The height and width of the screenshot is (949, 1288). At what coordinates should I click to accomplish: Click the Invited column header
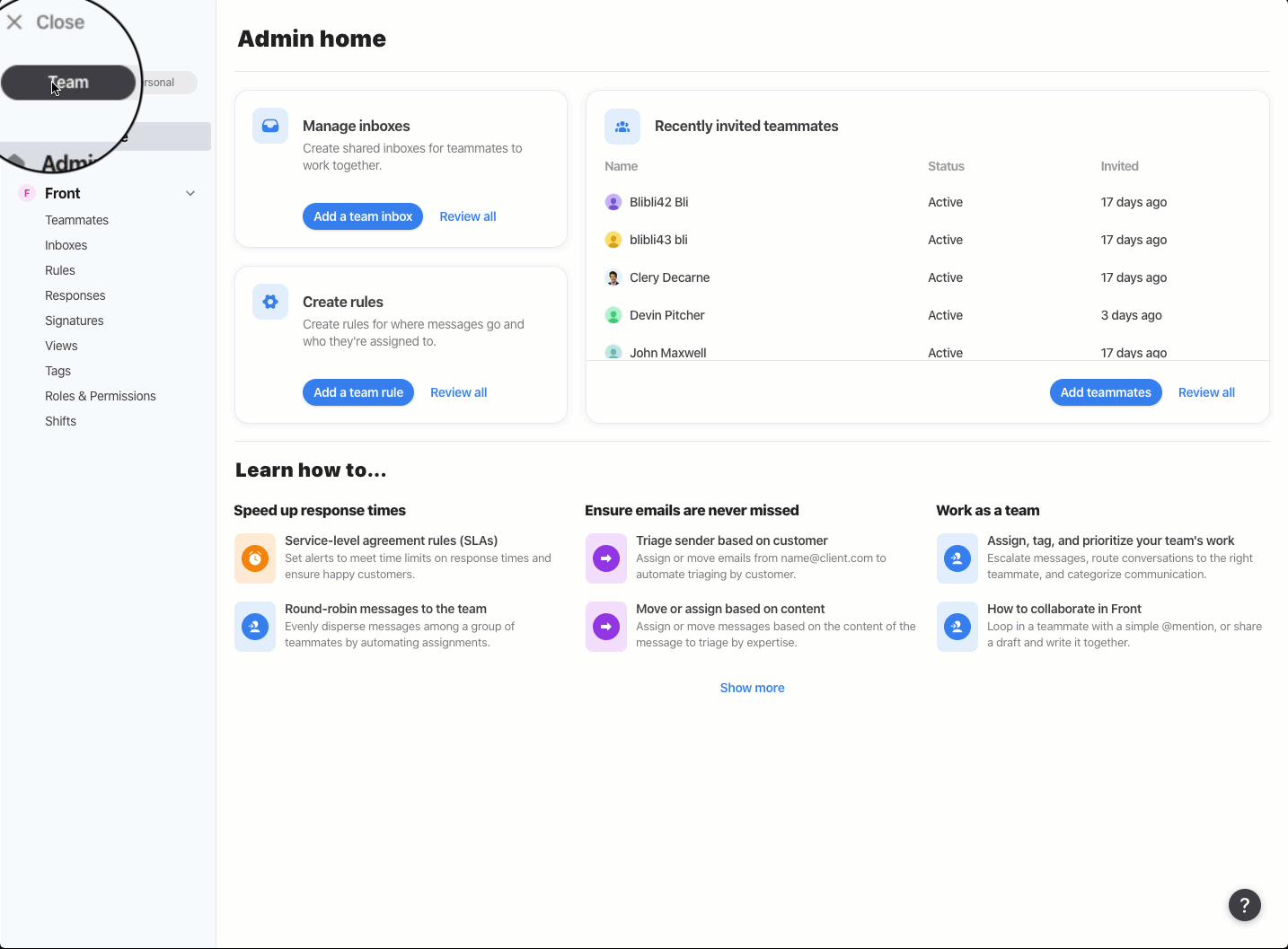(x=1120, y=166)
